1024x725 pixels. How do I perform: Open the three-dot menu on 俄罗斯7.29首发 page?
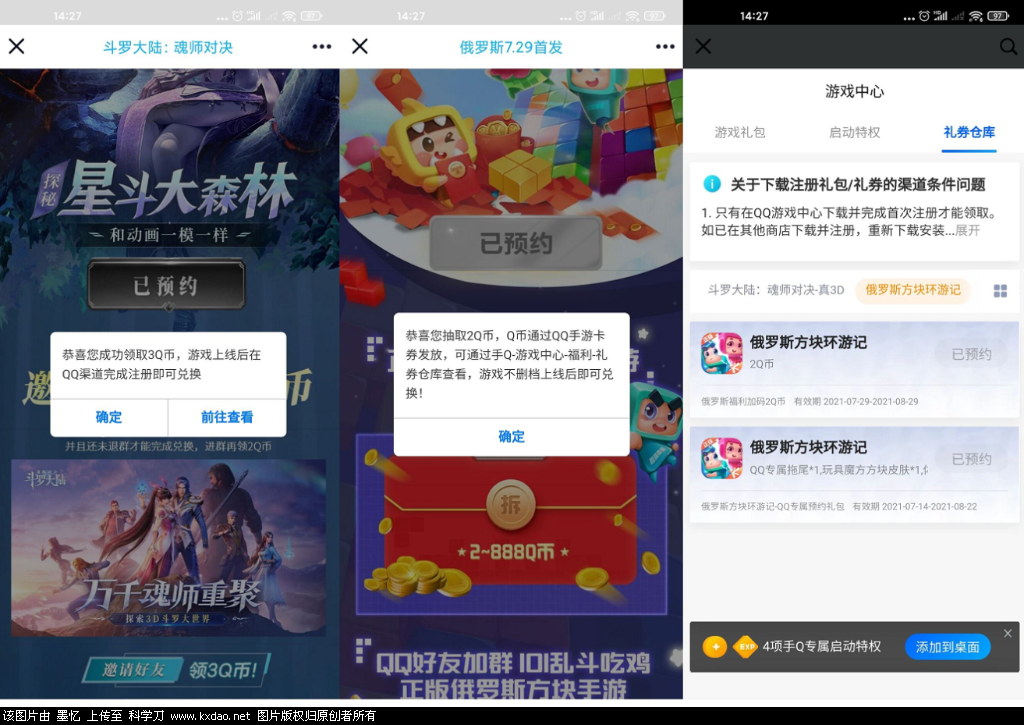(x=665, y=46)
